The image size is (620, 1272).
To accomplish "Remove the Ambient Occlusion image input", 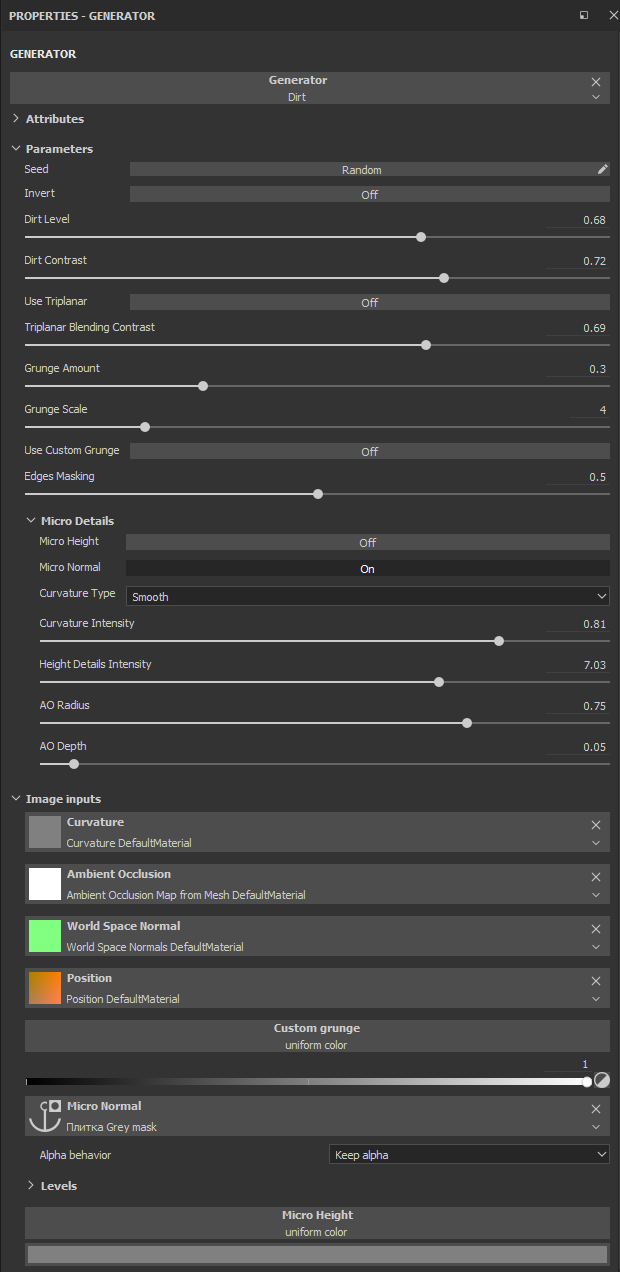I will [x=596, y=877].
